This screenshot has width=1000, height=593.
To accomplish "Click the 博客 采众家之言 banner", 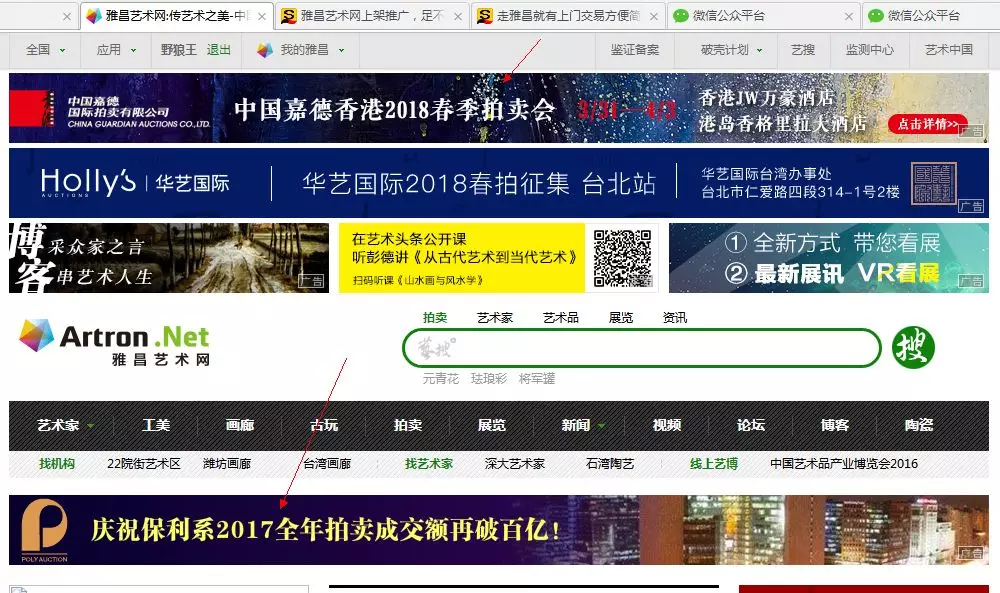I will (x=169, y=258).
